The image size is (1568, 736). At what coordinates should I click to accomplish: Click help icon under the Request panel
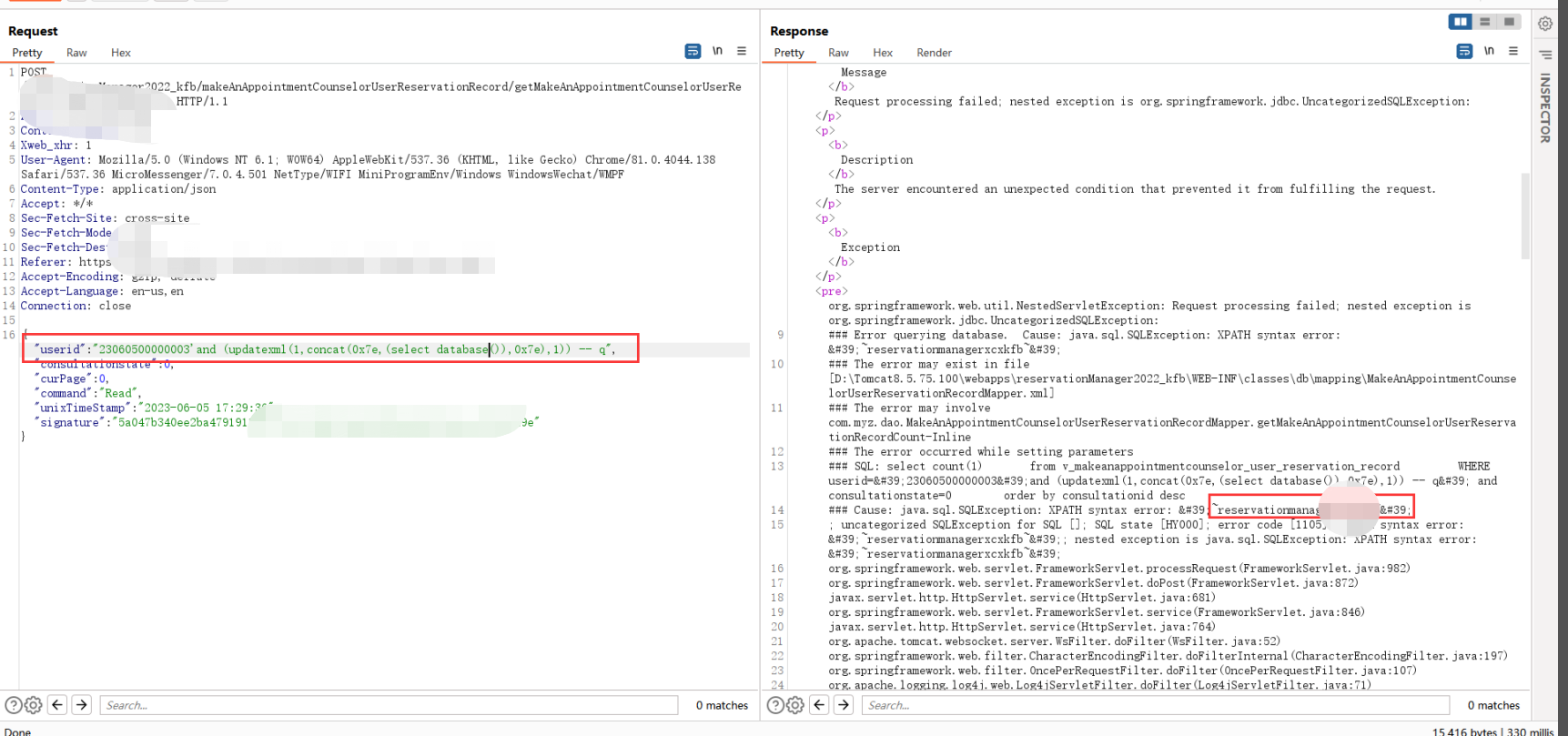point(14,705)
